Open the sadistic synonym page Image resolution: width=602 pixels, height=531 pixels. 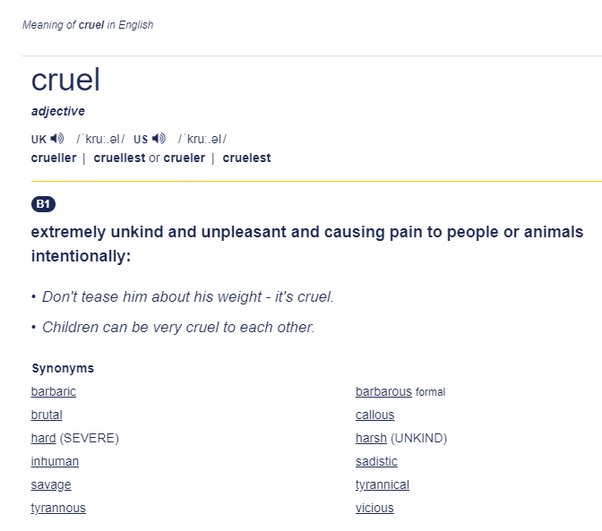tap(376, 461)
